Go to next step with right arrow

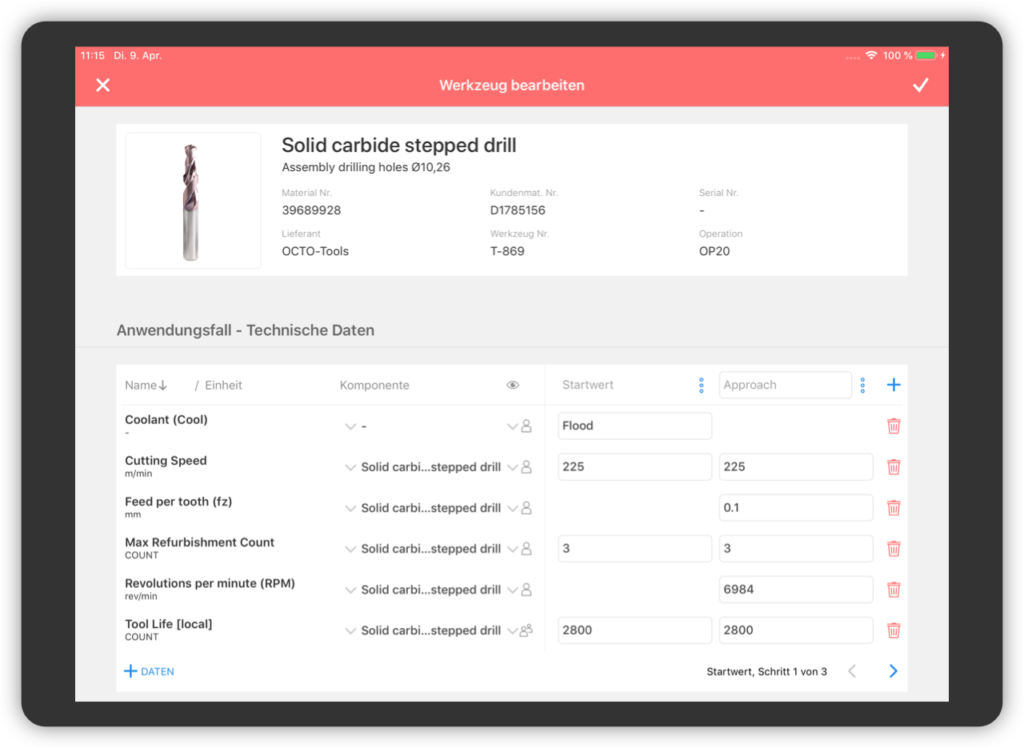[x=893, y=672]
